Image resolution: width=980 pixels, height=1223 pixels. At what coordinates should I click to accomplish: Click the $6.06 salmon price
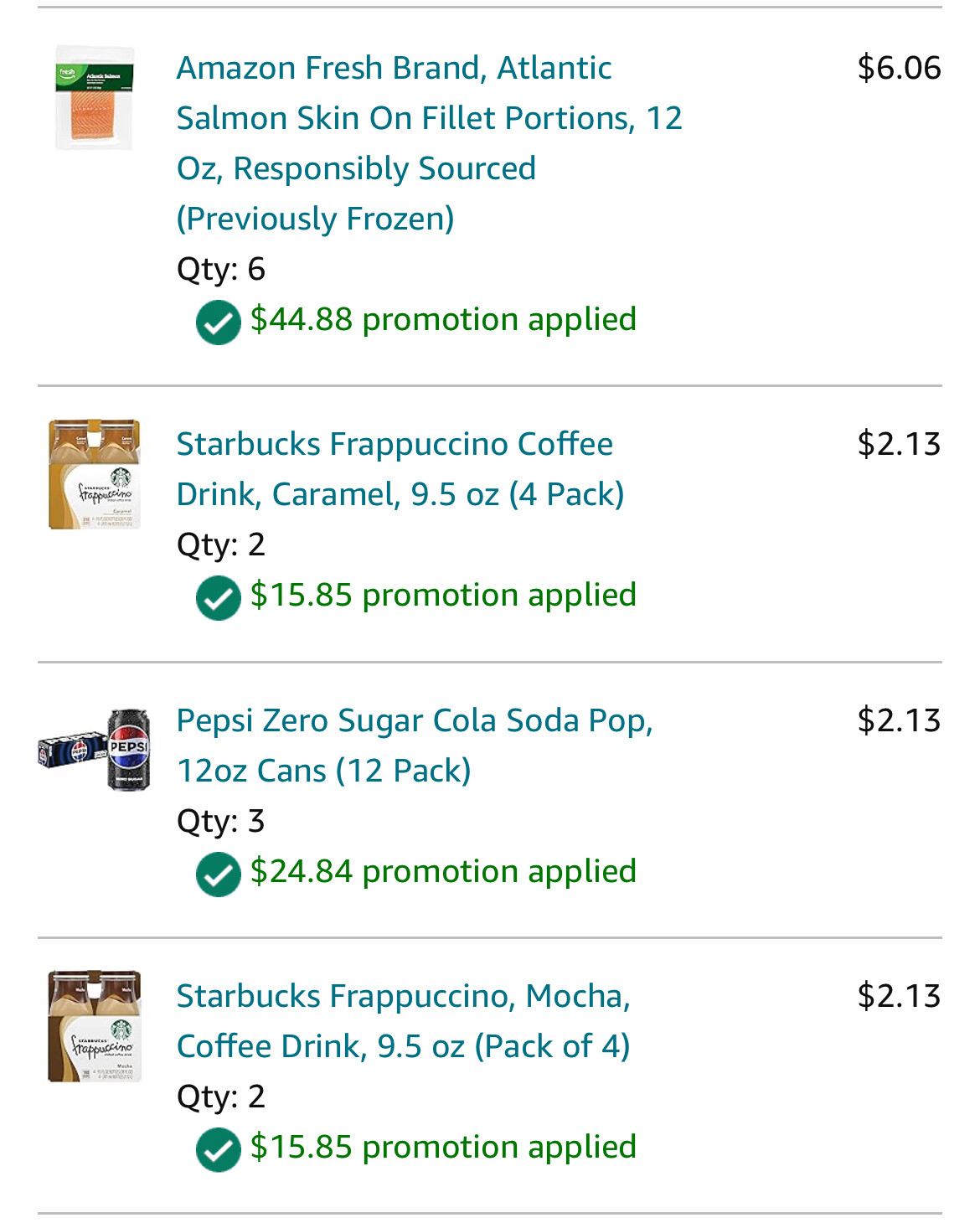[899, 68]
